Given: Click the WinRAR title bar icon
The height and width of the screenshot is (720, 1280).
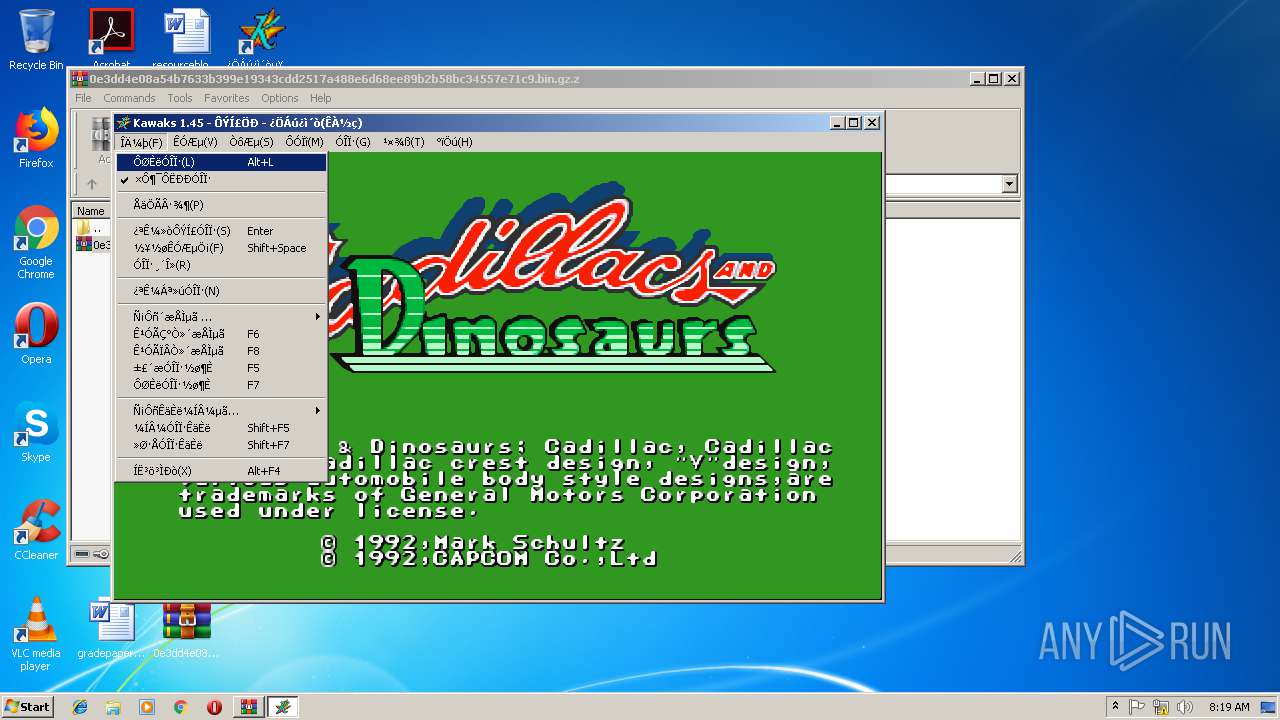Looking at the screenshot, I should [80, 79].
